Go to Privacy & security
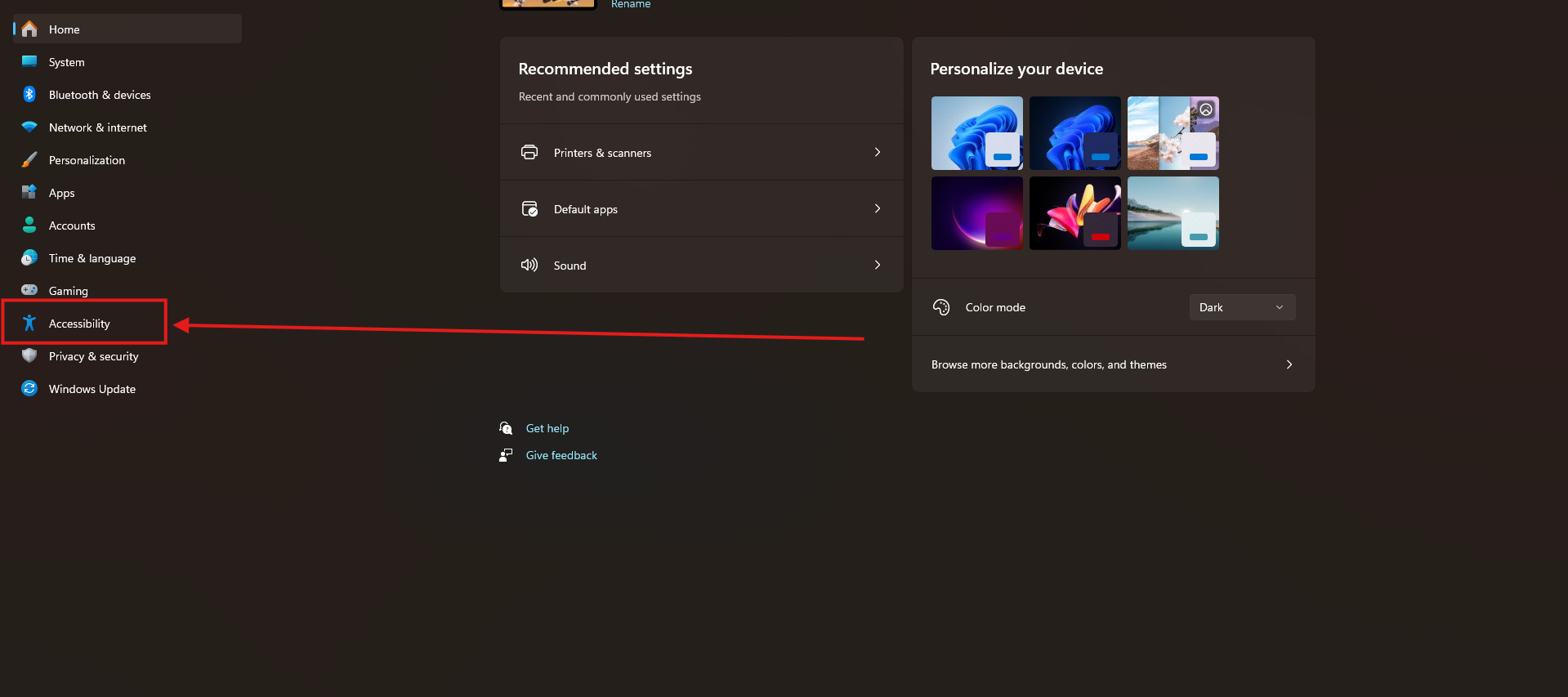Viewport: 1568px width, 697px height. [127, 356]
